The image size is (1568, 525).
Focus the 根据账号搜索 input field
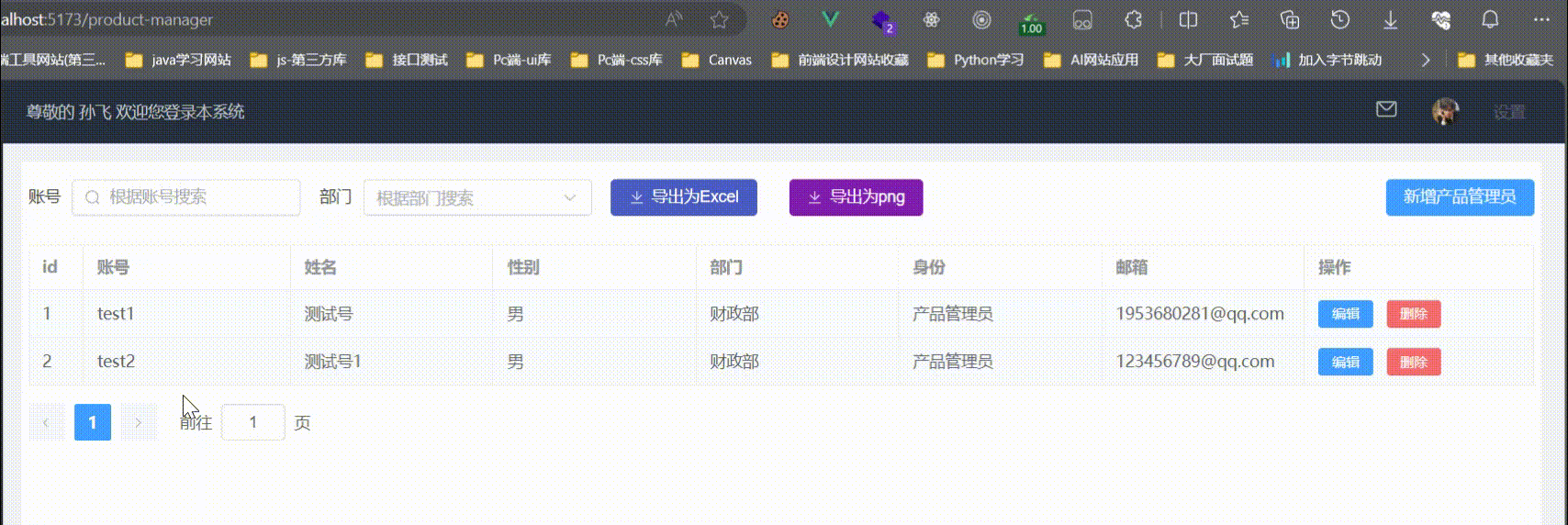[186, 197]
